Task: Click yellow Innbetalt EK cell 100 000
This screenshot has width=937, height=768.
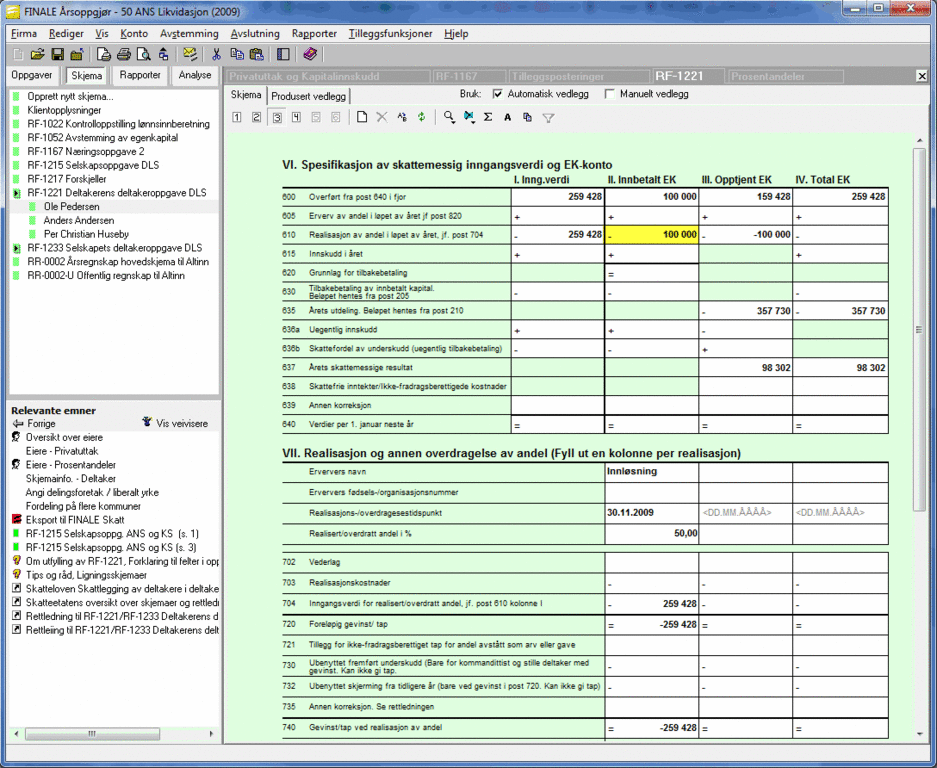Action: (x=651, y=235)
